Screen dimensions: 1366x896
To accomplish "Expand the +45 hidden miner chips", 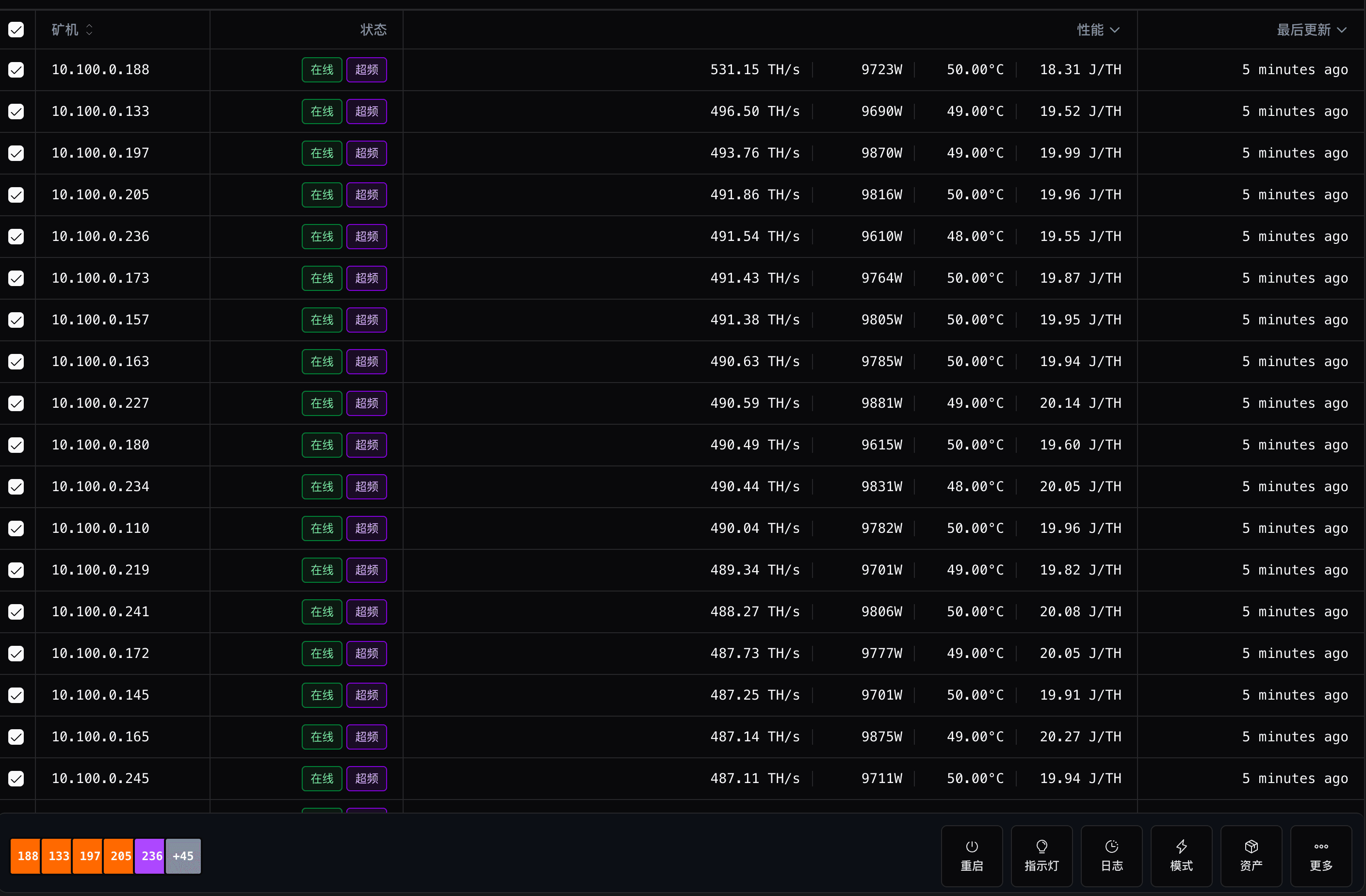I will point(183,856).
